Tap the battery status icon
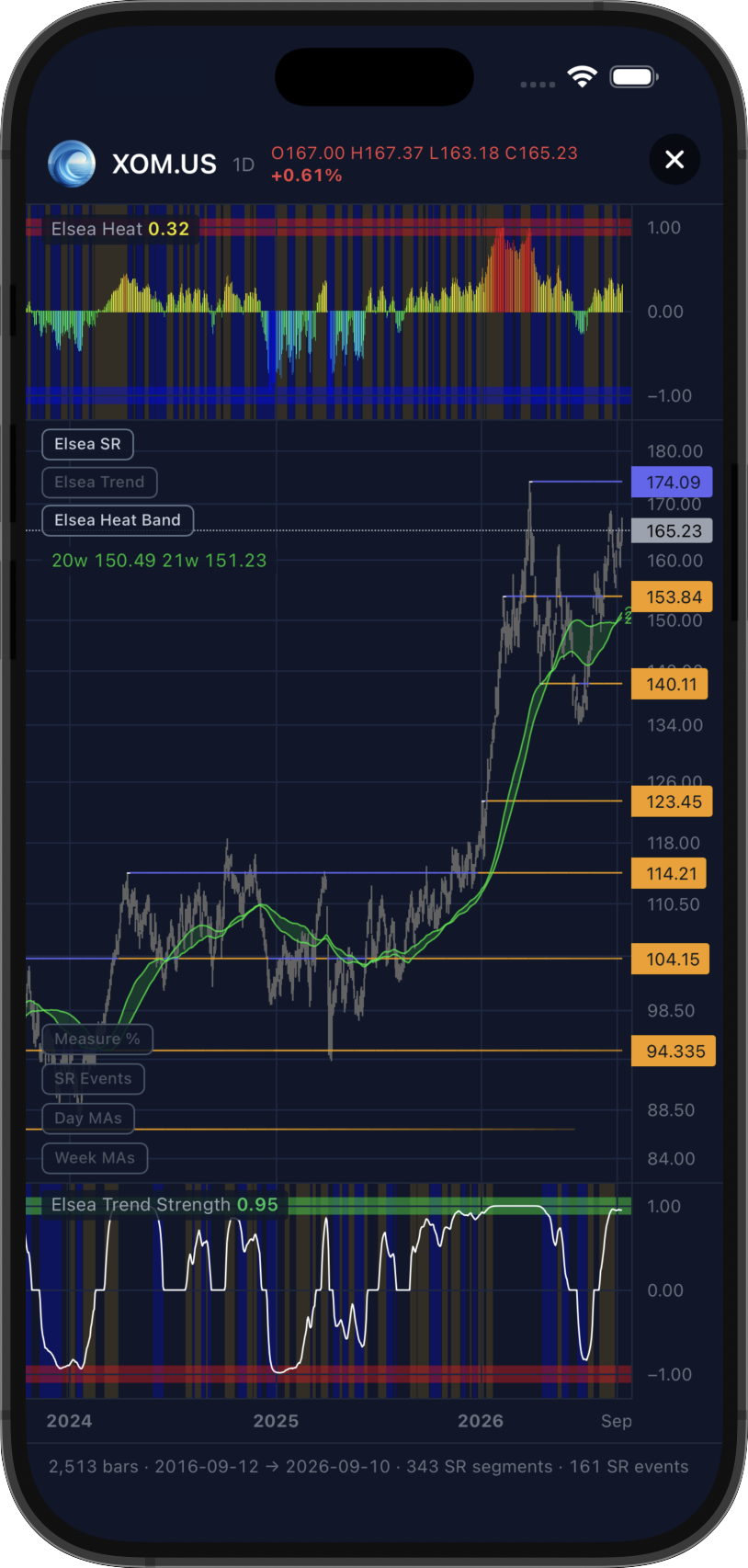This screenshot has height=1568, width=748. click(634, 77)
